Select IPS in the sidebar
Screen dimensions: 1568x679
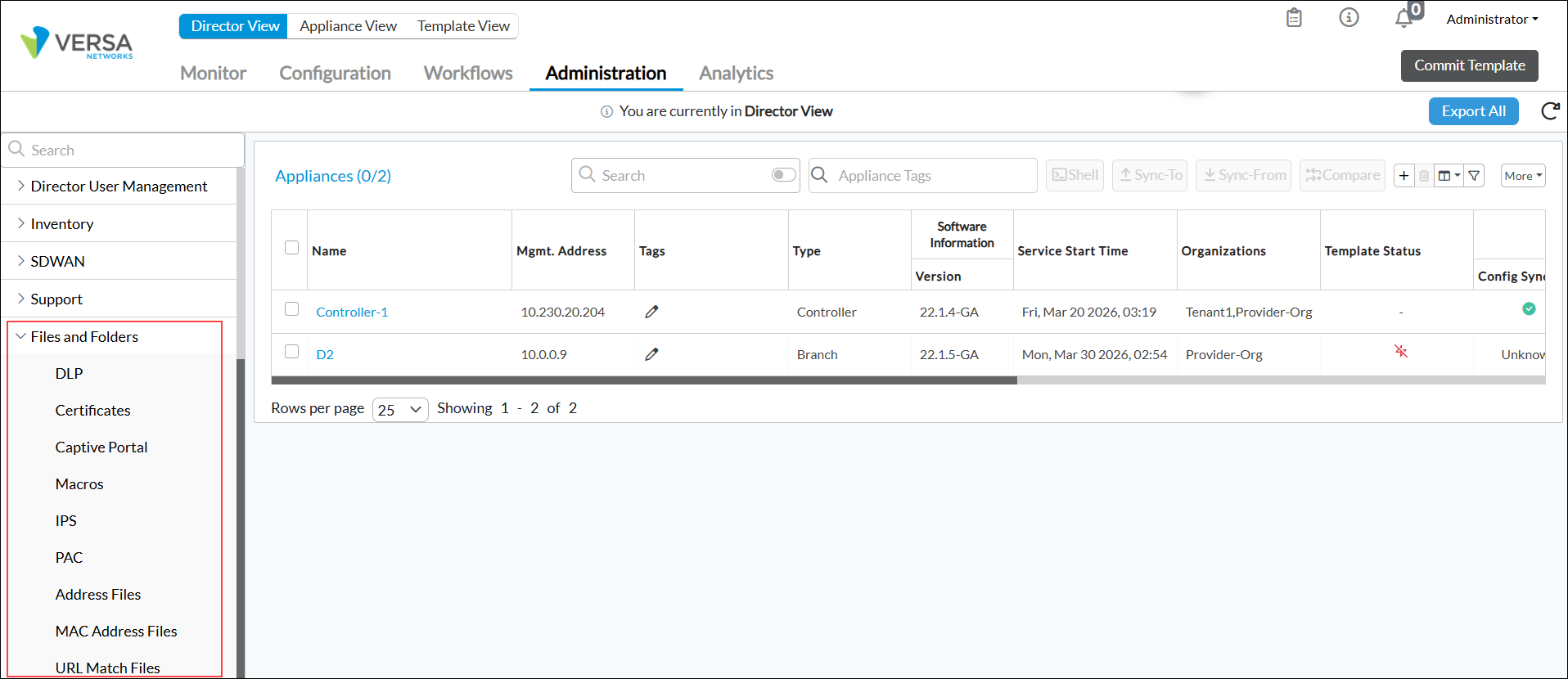coord(65,520)
